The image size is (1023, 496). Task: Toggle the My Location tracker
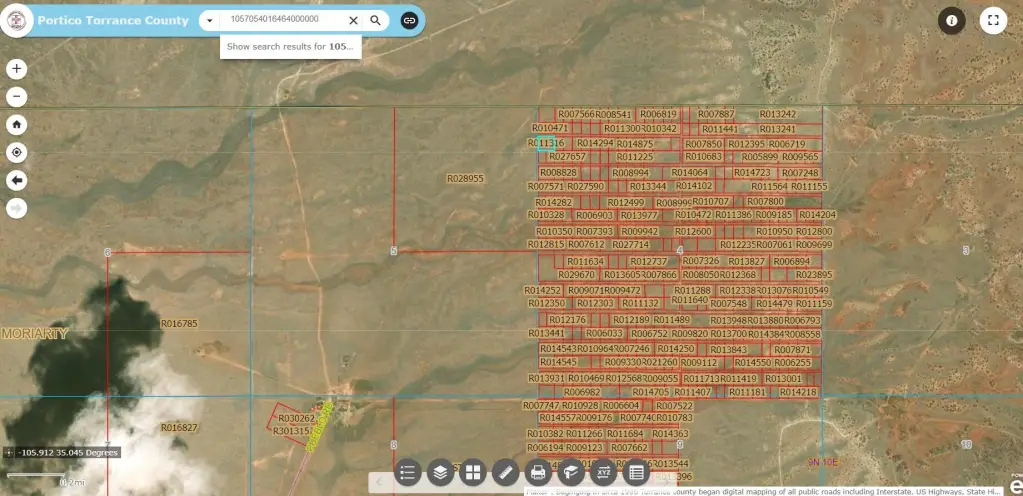coord(16,153)
